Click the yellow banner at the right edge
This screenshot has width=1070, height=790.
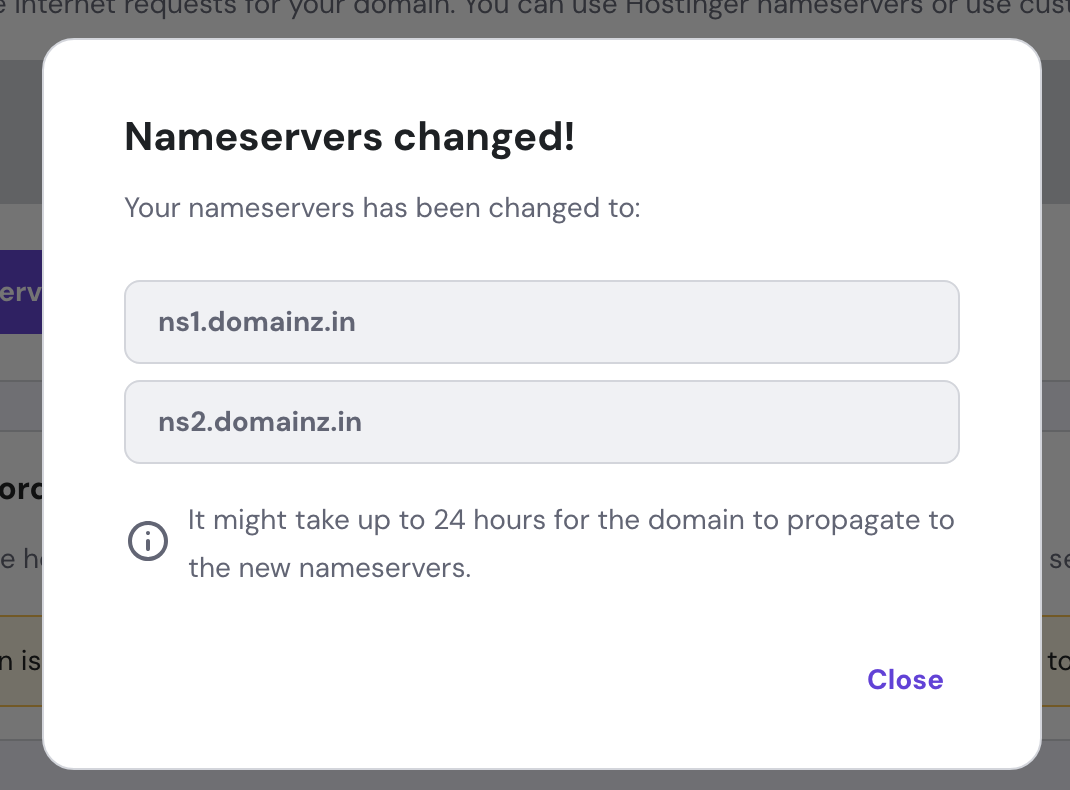click(1056, 661)
